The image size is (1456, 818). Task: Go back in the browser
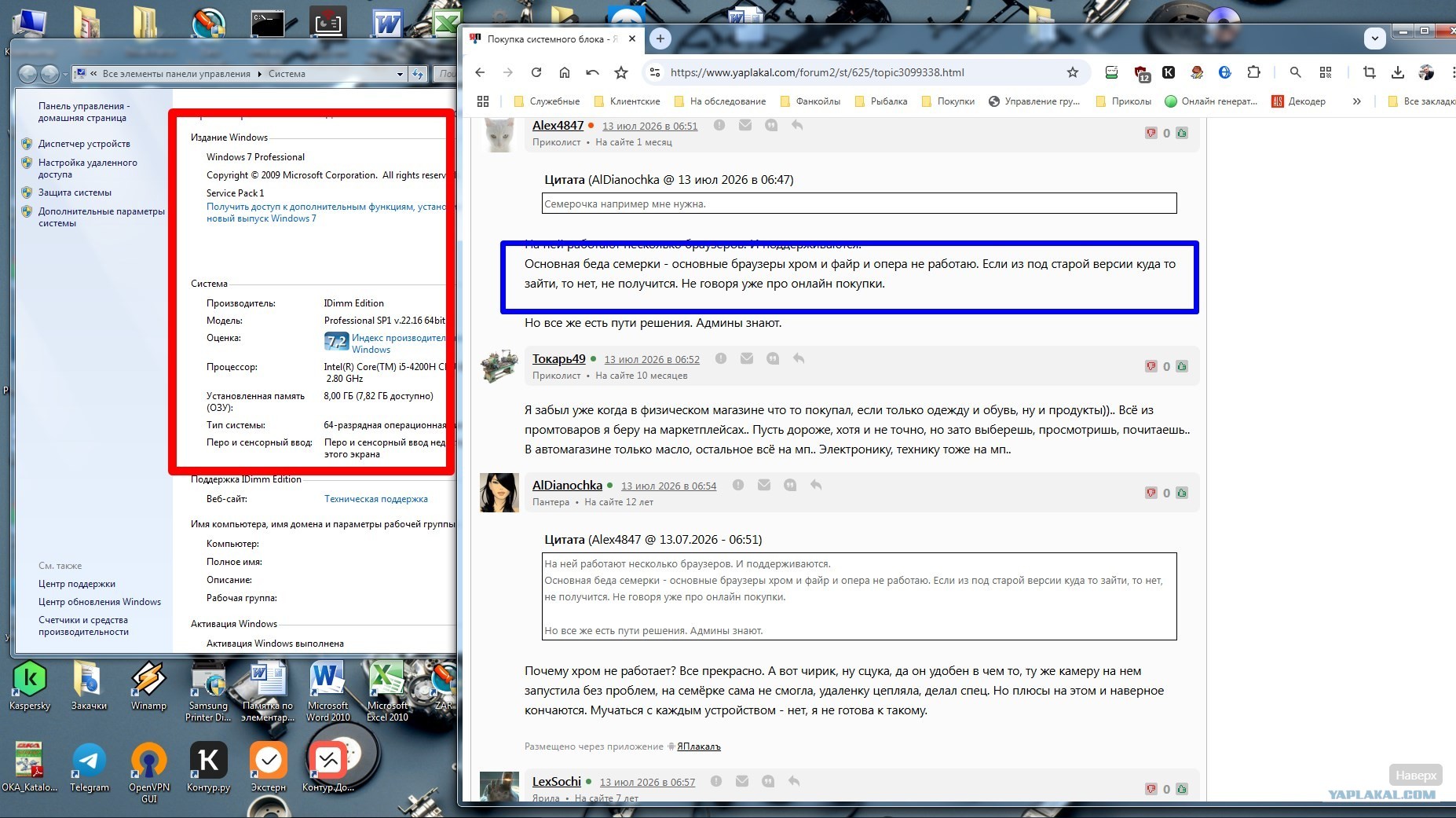point(480,72)
